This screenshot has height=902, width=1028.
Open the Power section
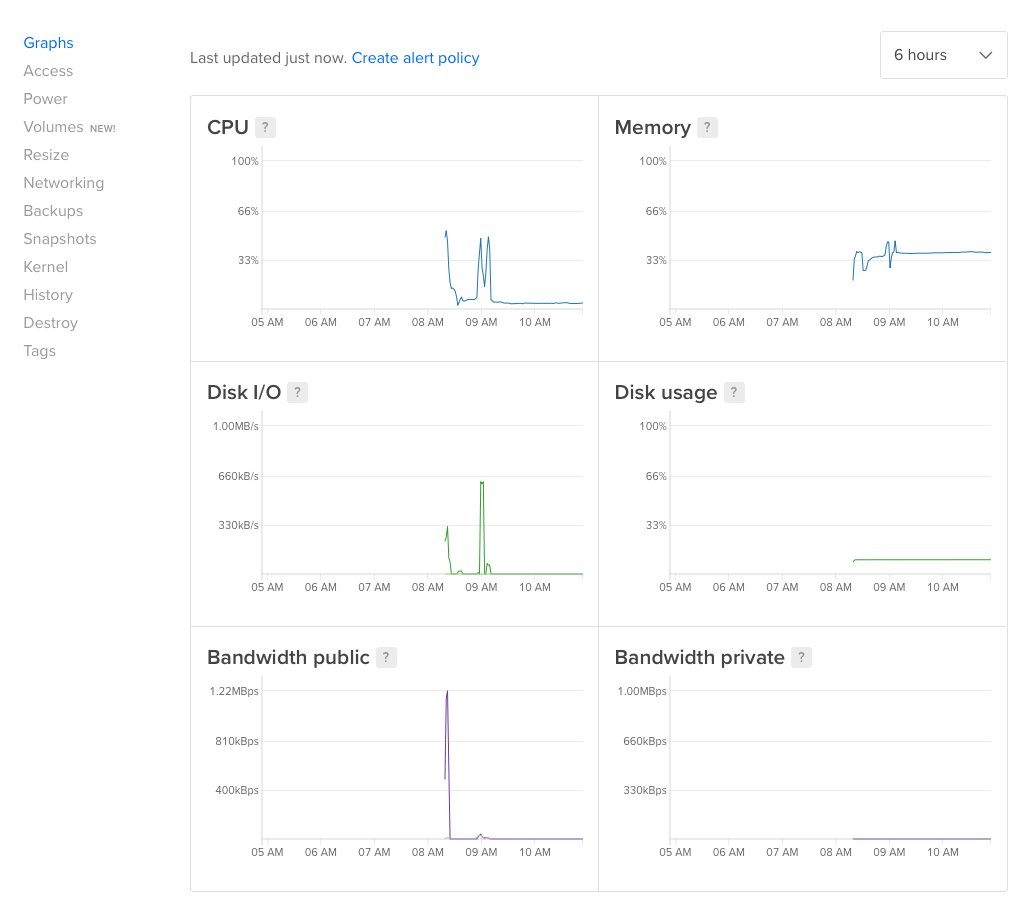(x=45, y=99)
